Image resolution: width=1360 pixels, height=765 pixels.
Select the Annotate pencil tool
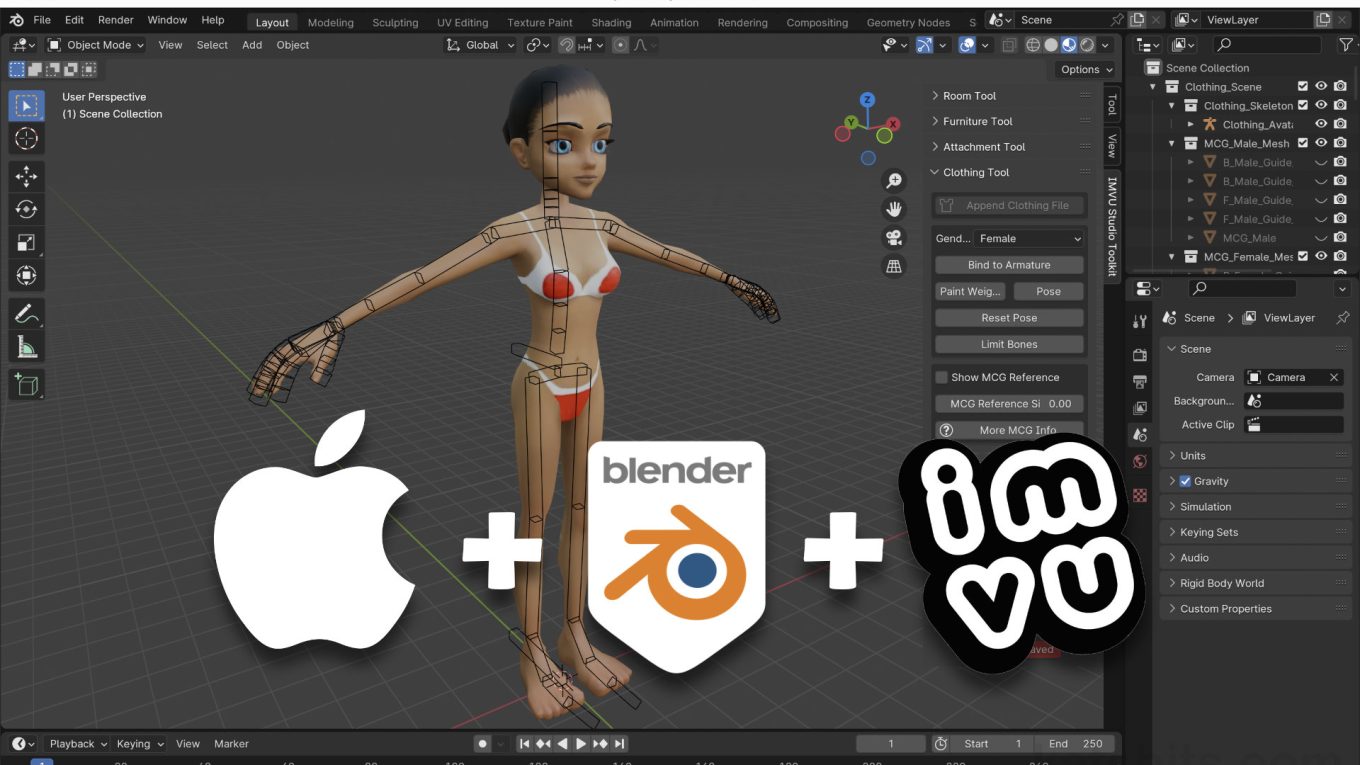click(x=27, y=314)
